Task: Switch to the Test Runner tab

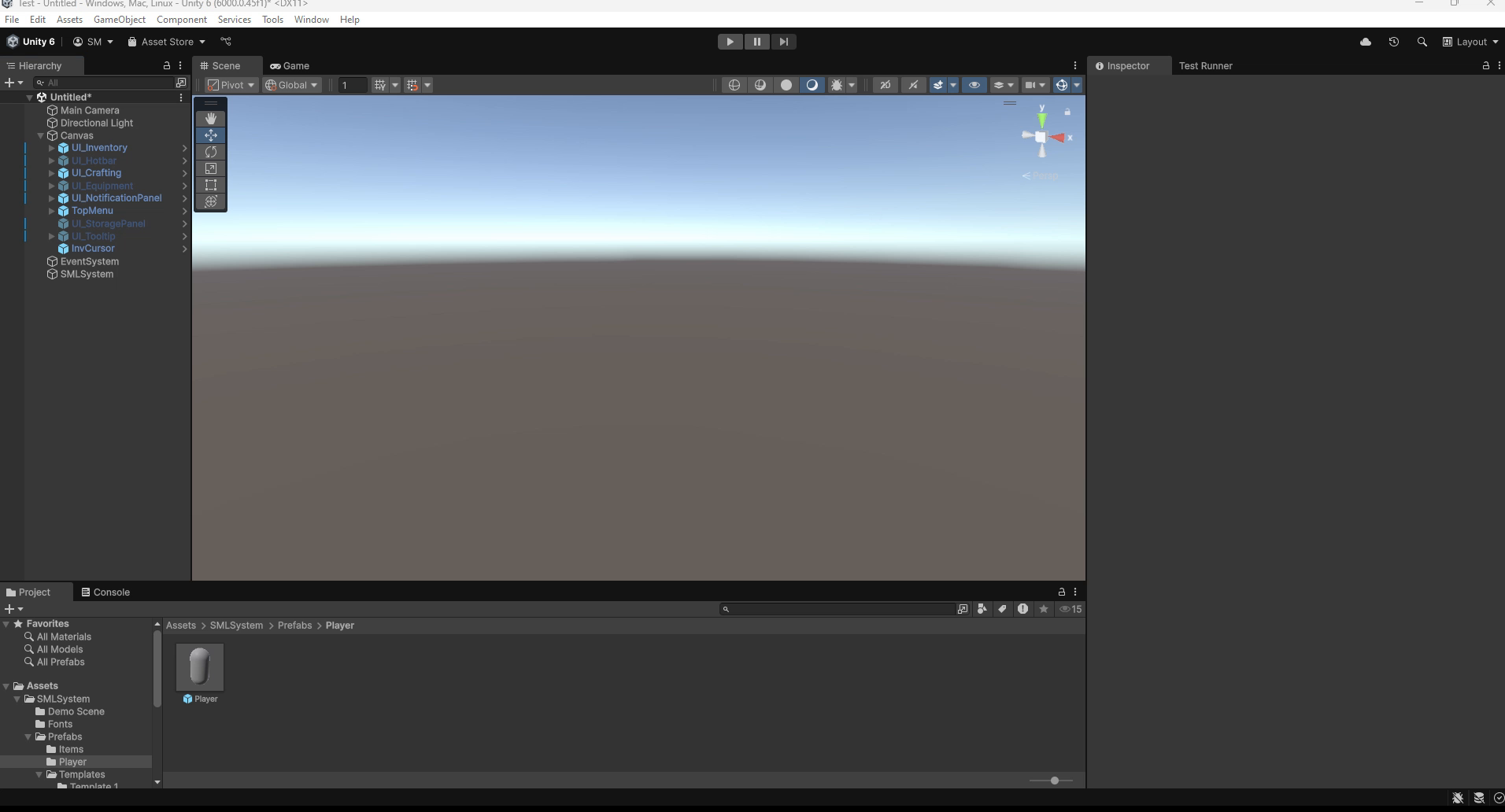Action: (x=1205, y=66)
